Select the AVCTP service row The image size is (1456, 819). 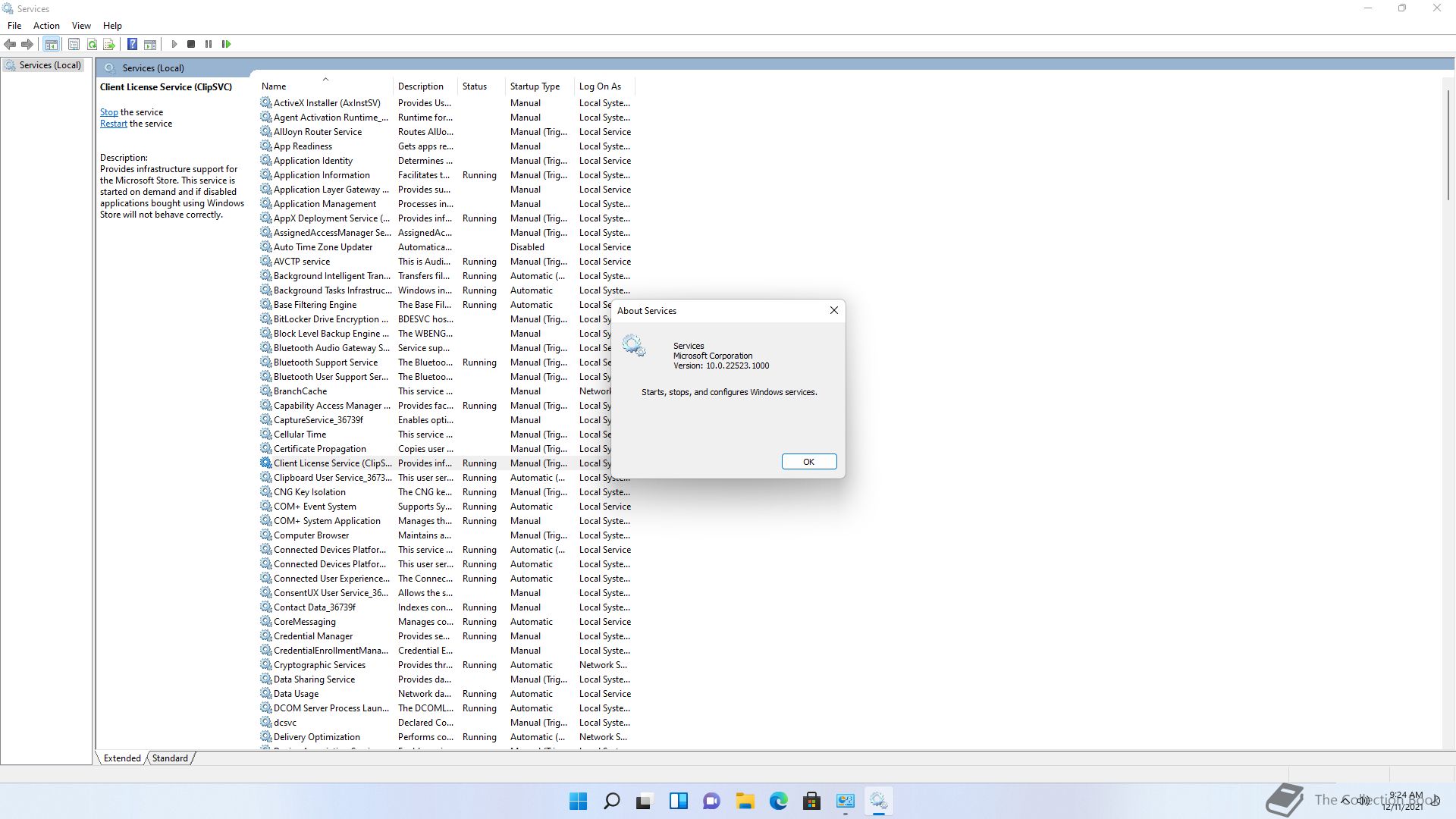point(446,262)
